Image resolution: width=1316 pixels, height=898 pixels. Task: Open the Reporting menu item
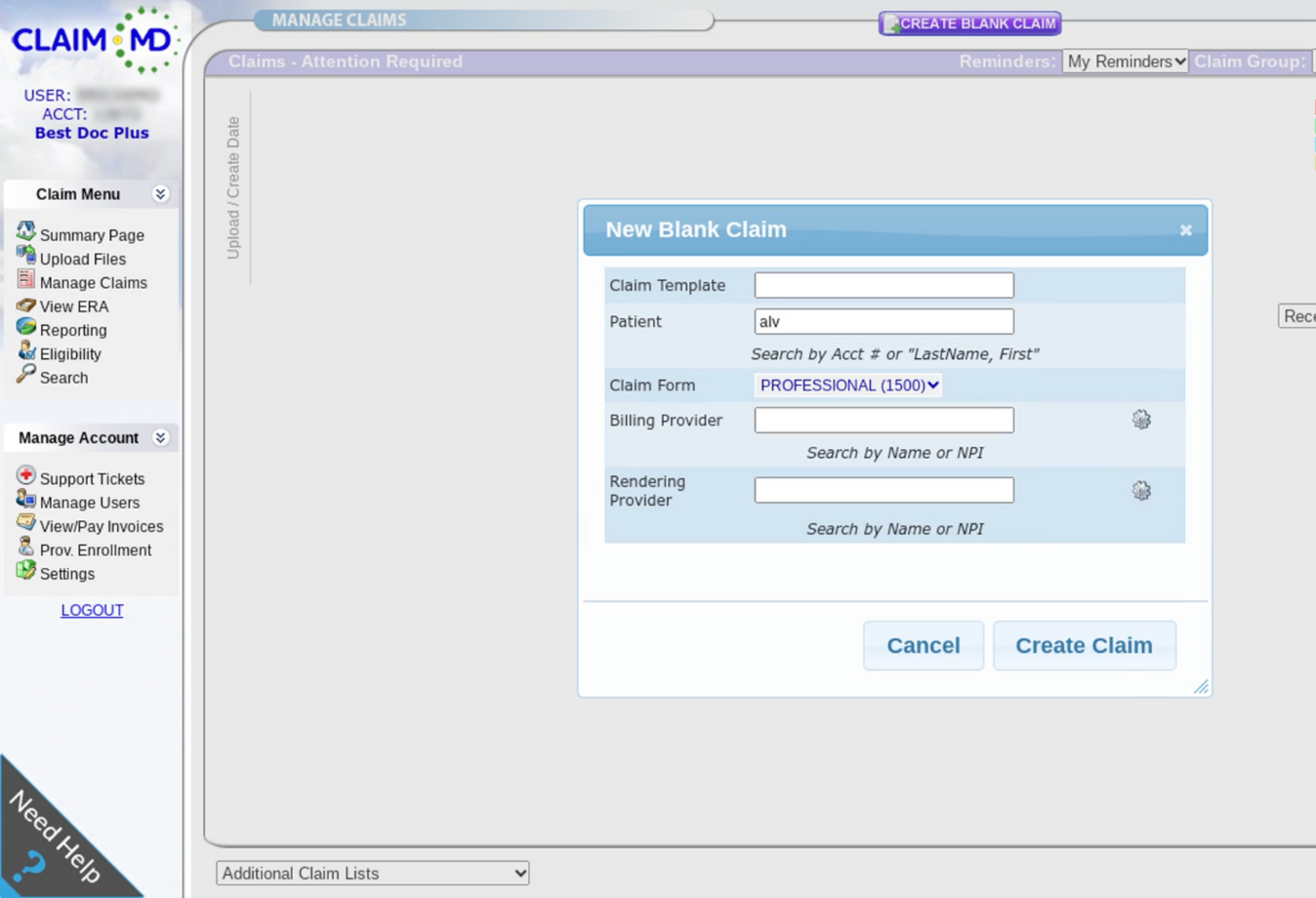point(73,330)
